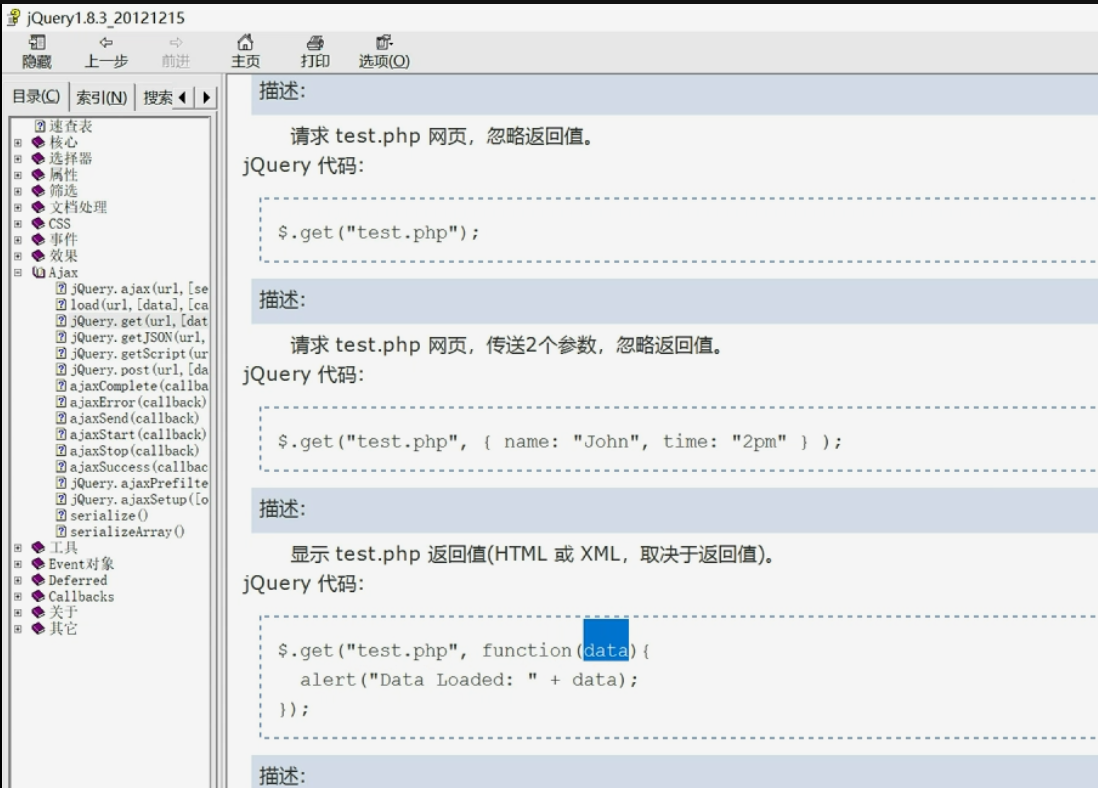The image size is (1098, 788).
Task: Expand the 文档处理 tree node
Action: pos(18,207)
